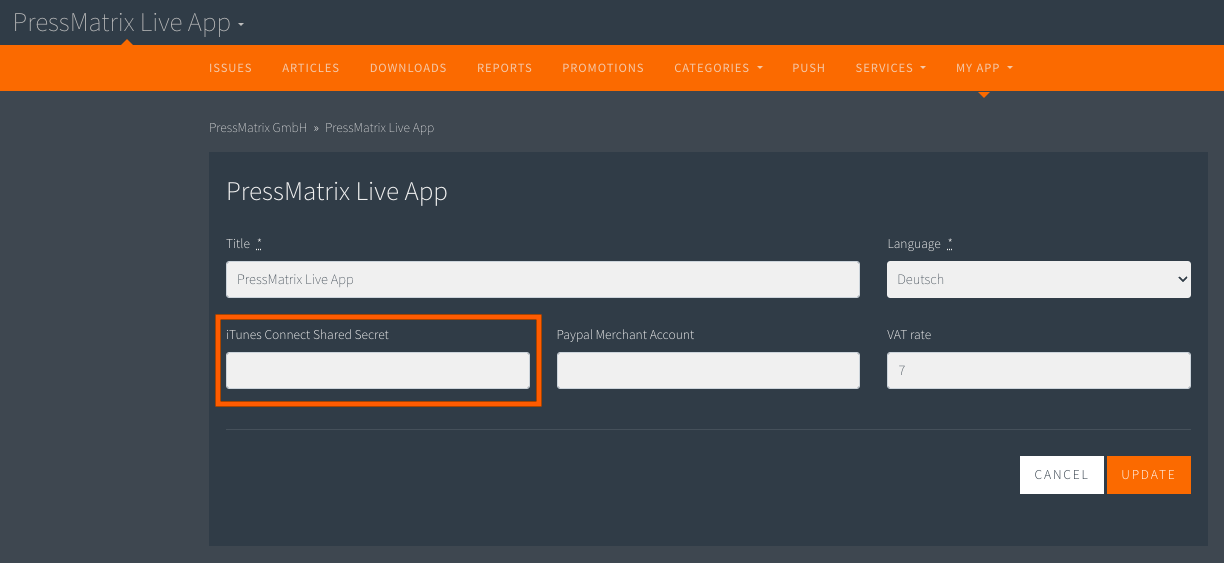Open the Push section

tap(809, 68)
